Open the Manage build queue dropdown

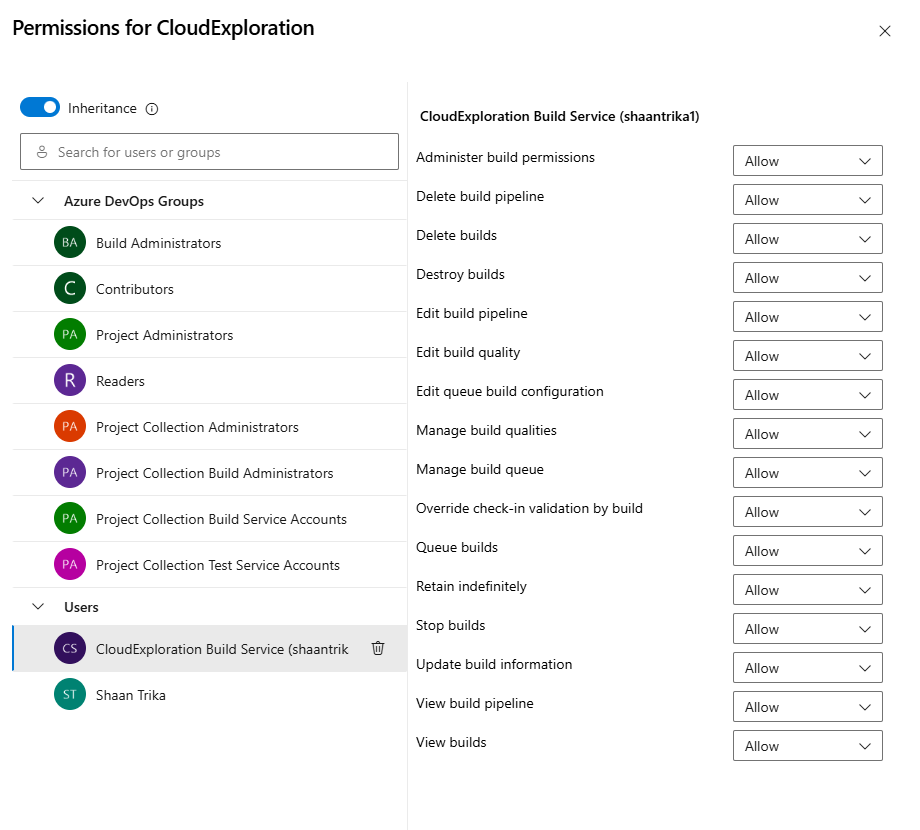[807, 473]
